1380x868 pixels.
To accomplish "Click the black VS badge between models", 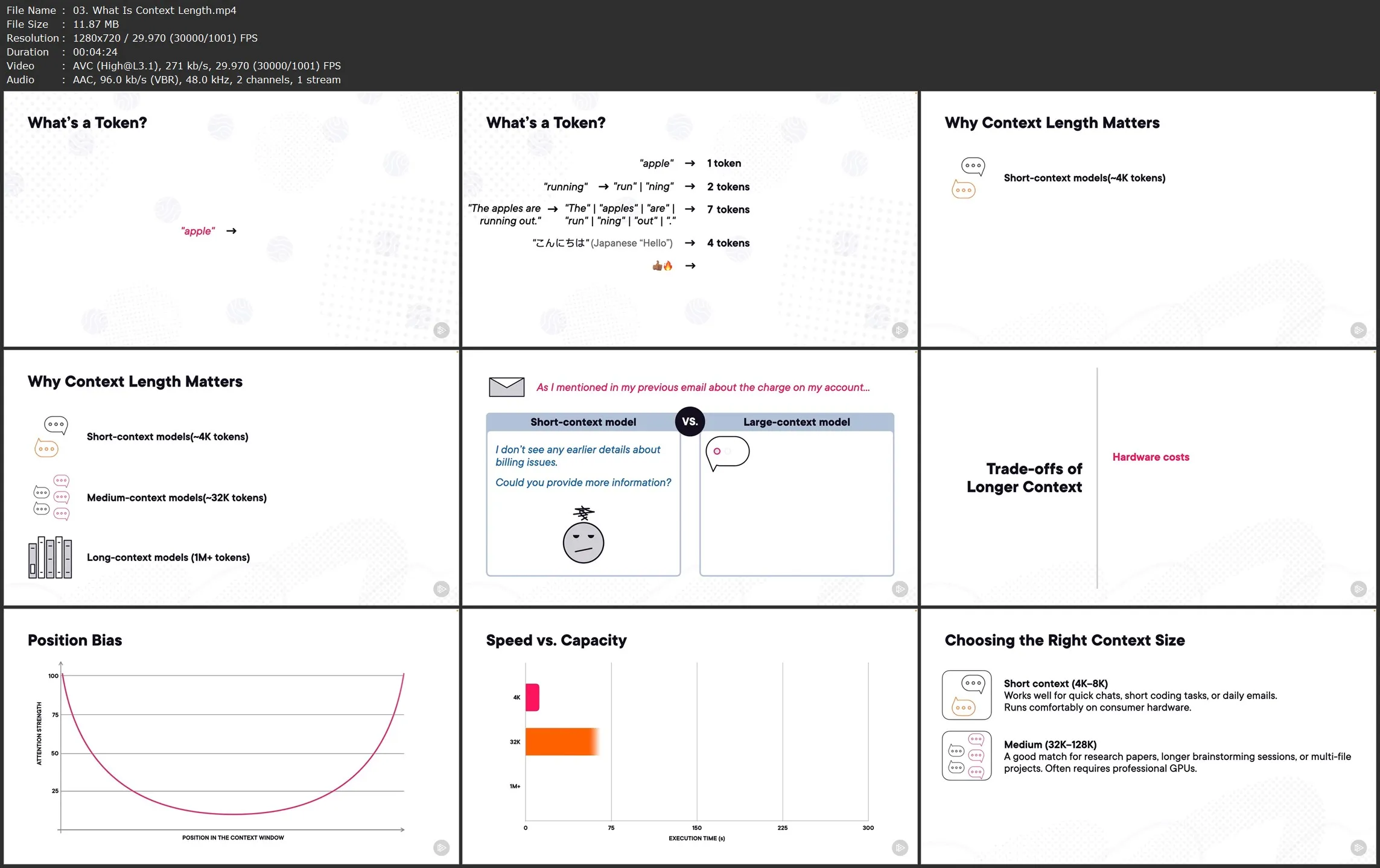I will pos(690,422).
